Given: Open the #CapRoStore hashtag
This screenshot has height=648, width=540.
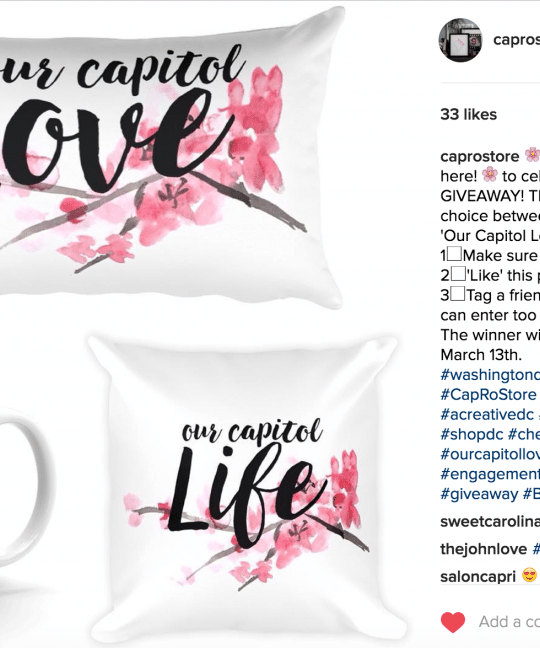Looking at the screenshot, I should (488, 395).
